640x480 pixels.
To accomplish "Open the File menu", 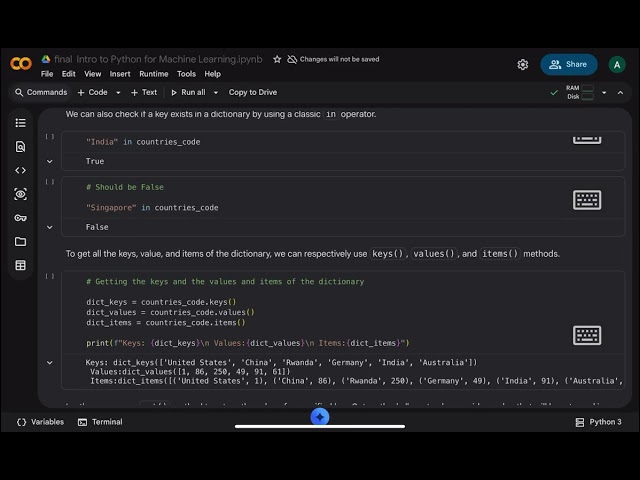I will [x=47, y=74].
